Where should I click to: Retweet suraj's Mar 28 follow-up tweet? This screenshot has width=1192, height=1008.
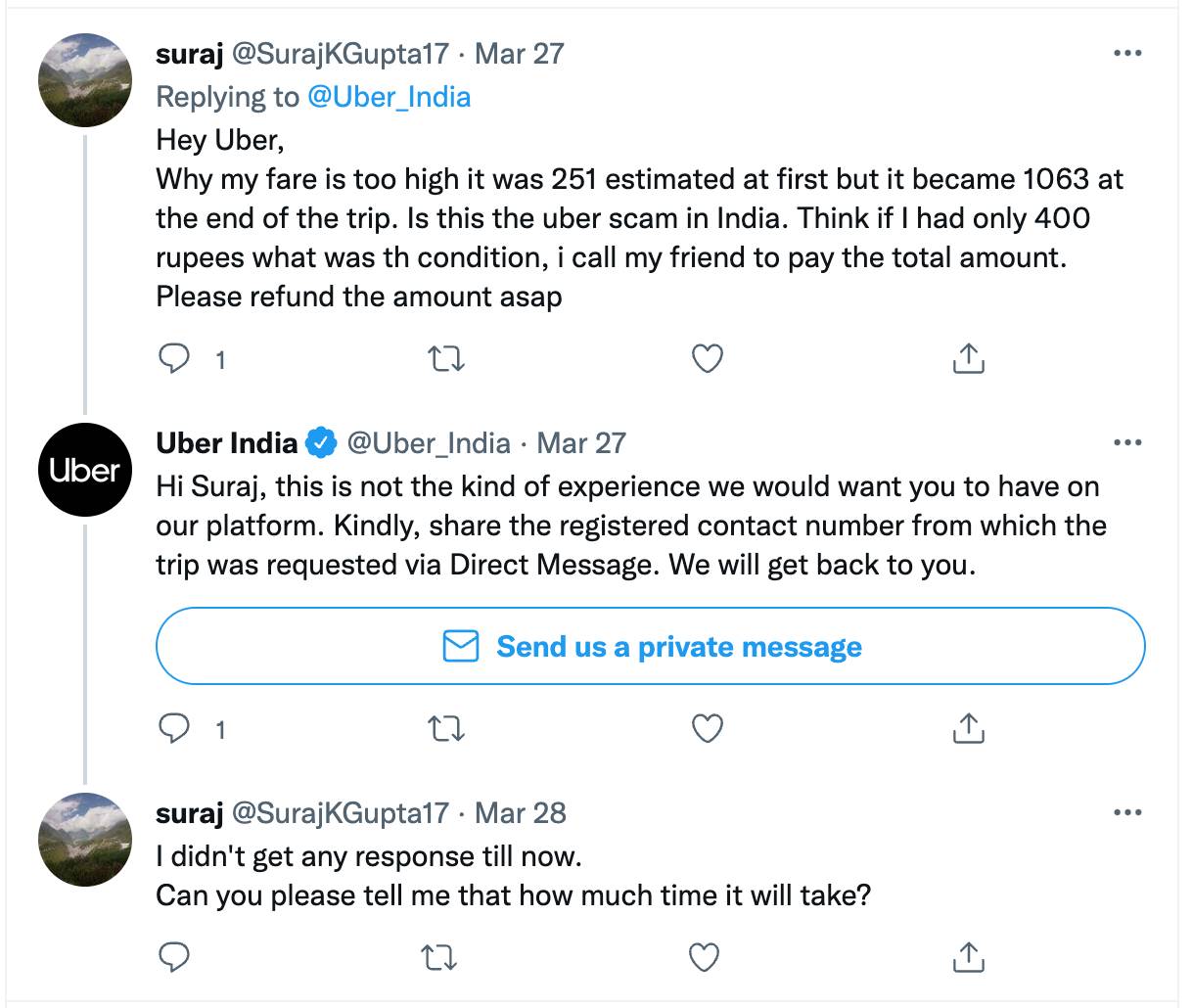[439, 956]
